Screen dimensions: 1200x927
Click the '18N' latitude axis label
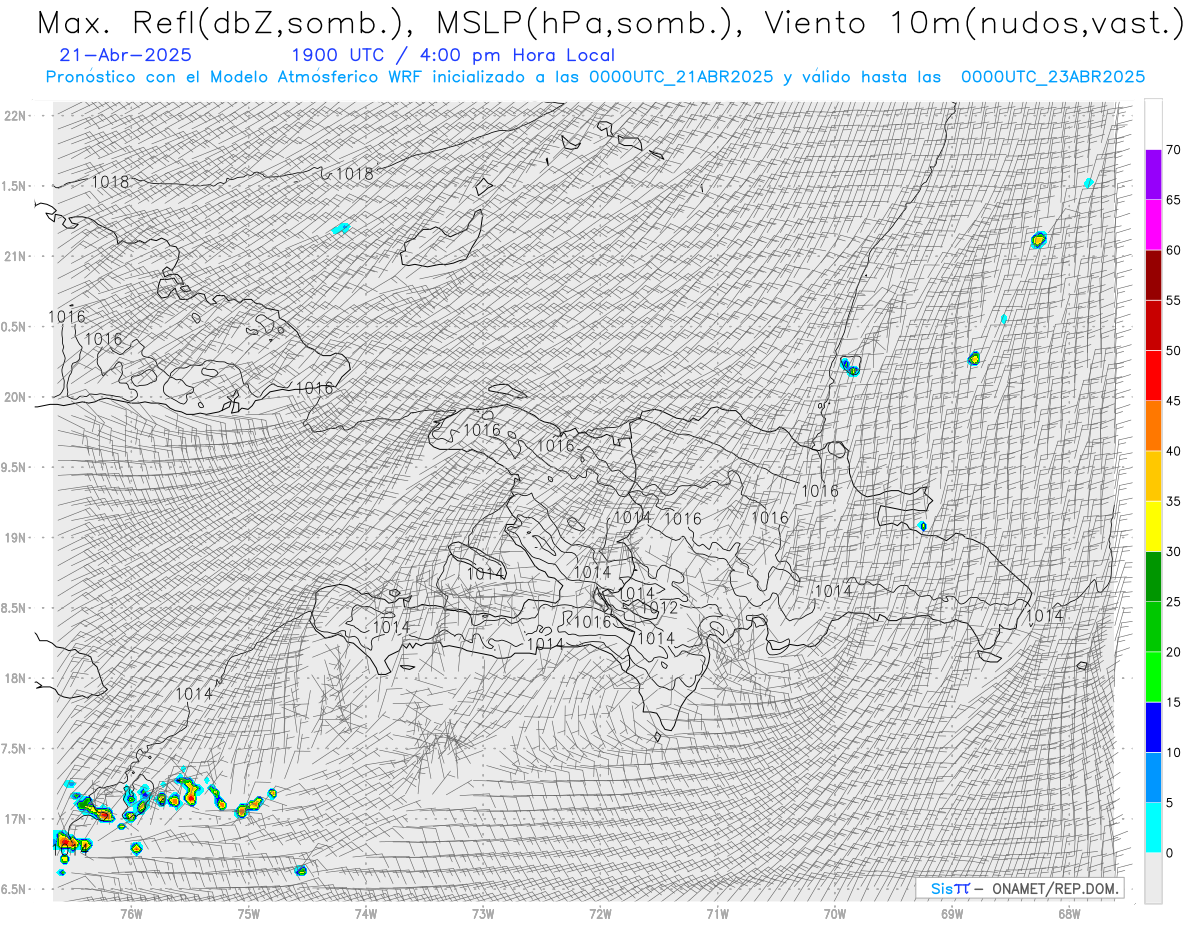click(x=14, y=678)
